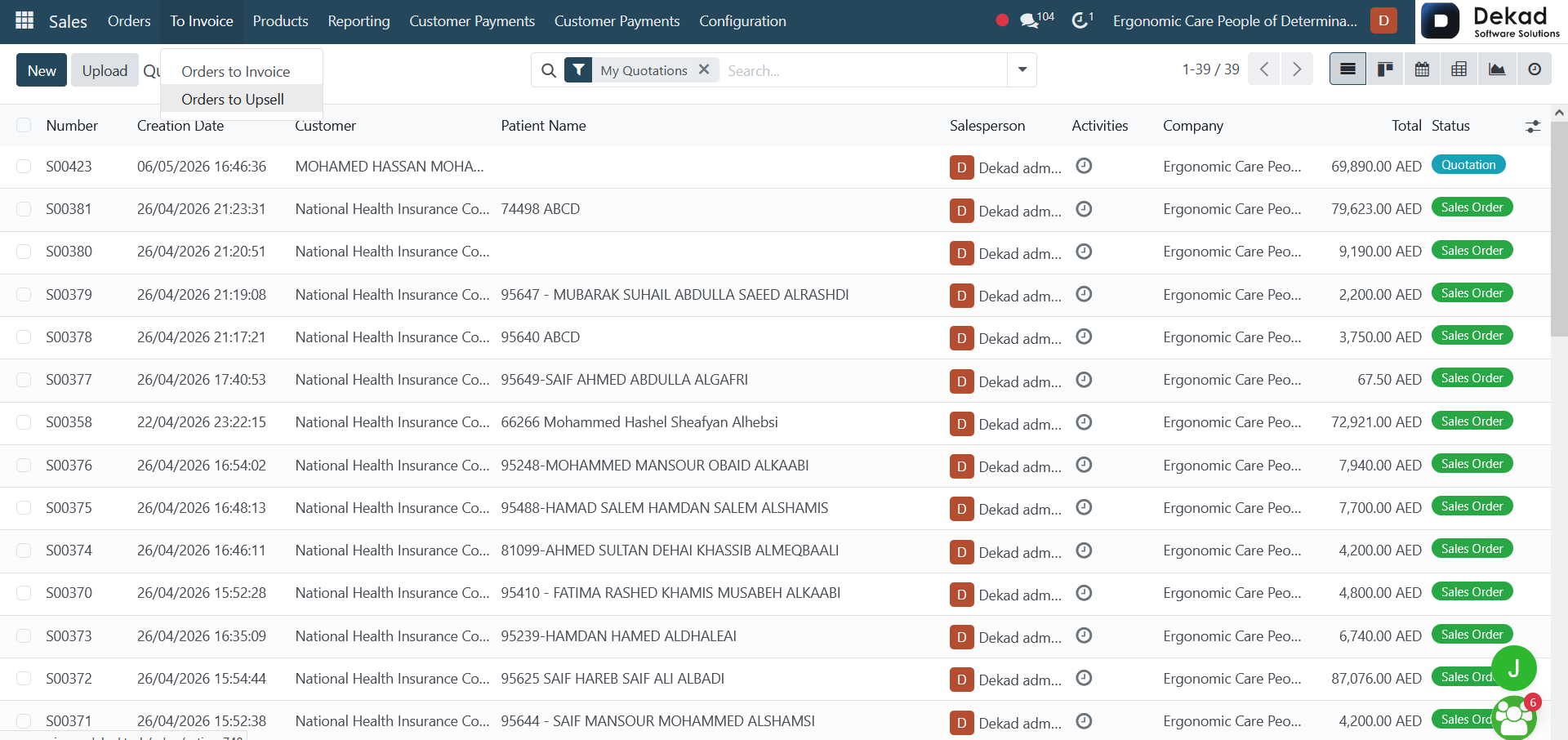
Task: Click the Upload button
Action: (x=105, y=70)
